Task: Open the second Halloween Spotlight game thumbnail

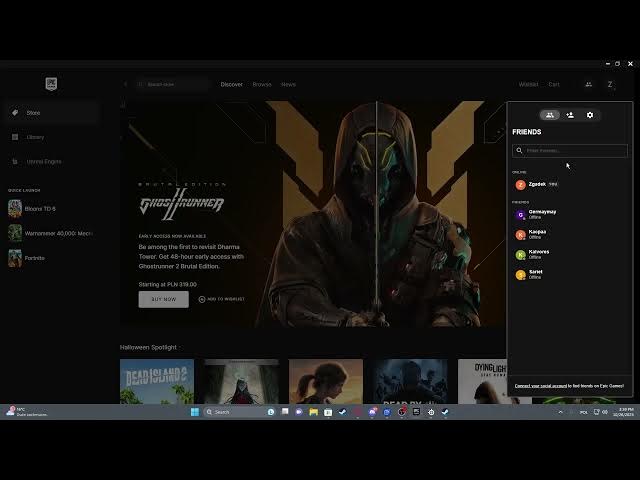Action: pyautogui.click(x=241, y=382)
